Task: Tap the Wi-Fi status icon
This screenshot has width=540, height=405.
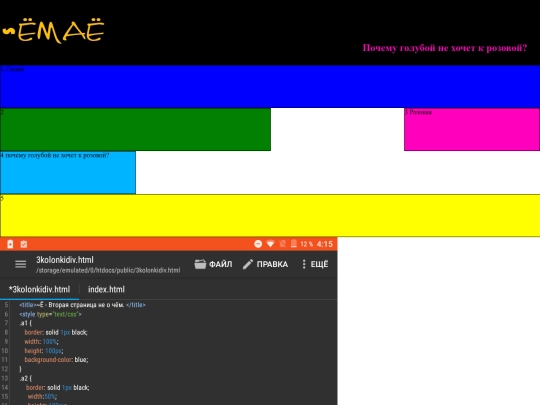Action: click(x=271, y=244)
